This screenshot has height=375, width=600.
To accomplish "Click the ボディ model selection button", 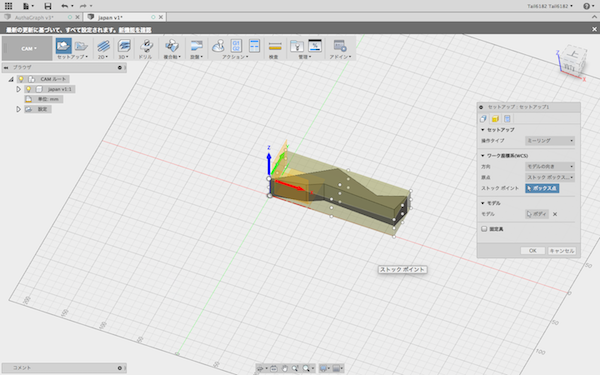I will click(x=537, y=214).
